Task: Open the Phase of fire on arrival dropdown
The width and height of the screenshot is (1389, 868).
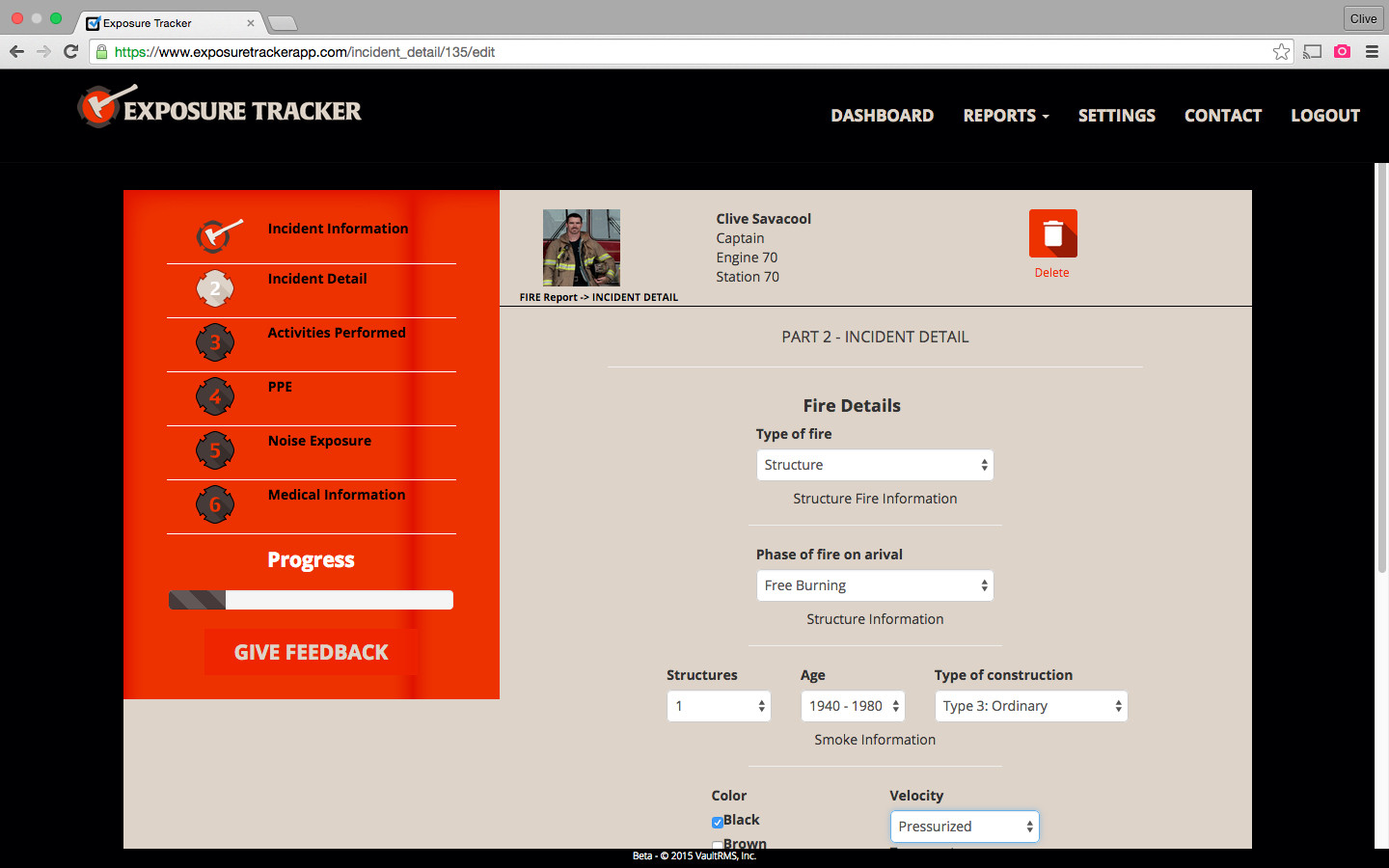Action: pos(875,585)
